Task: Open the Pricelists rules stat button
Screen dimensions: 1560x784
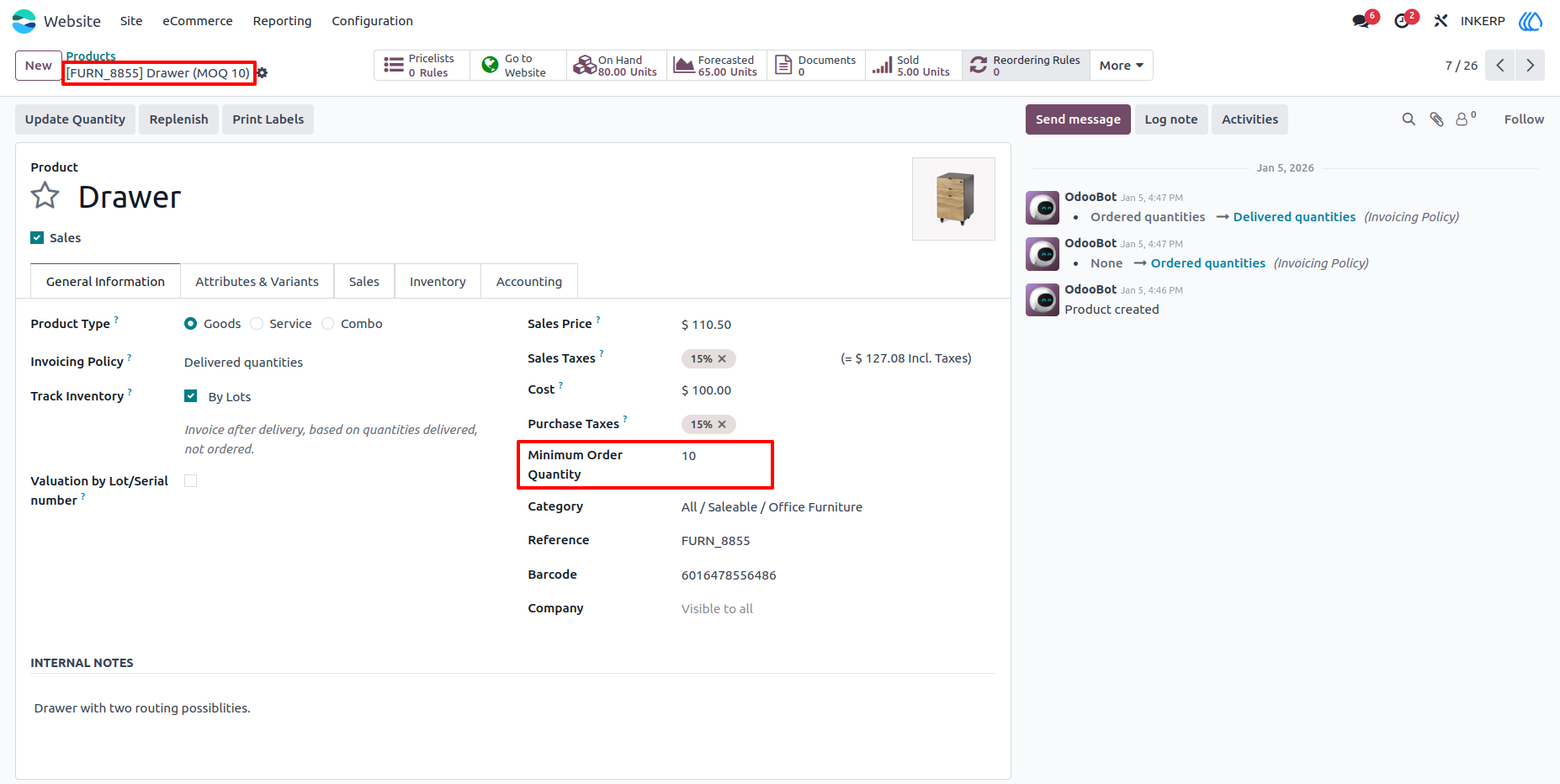Action: pos(422,66)
